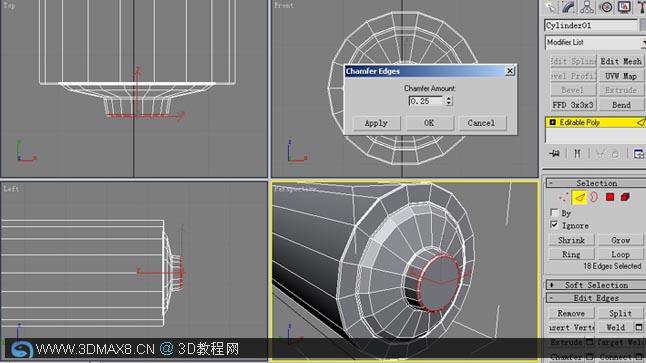
Task: Open the Hierarchy panel tab
Action: tap(587, 7)
